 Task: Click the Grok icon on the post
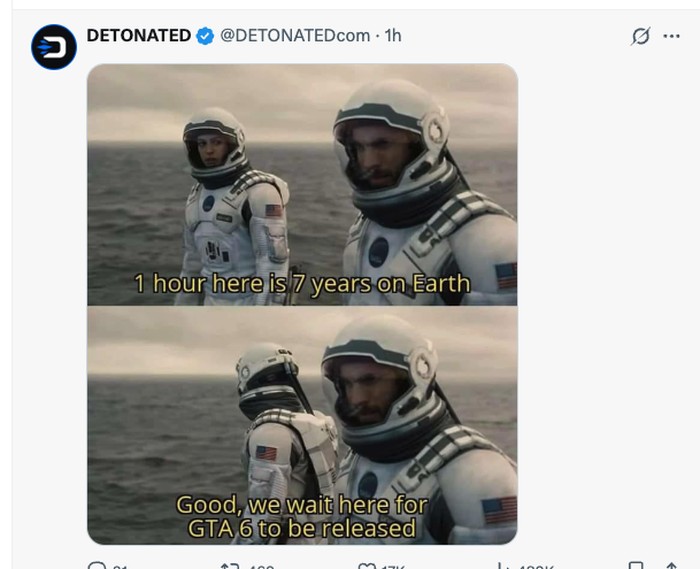[641, 36]
